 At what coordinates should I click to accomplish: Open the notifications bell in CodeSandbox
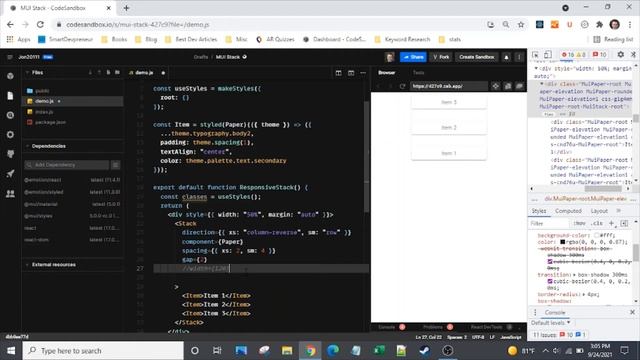[x=506, y=57]
